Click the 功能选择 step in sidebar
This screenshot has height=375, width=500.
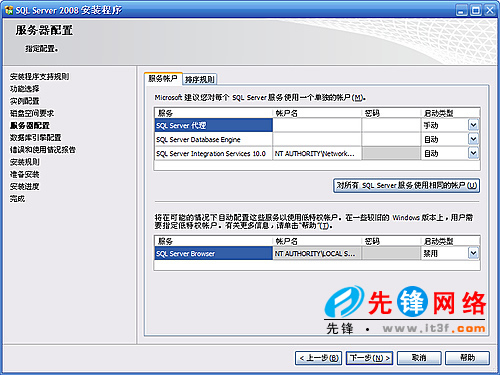[x=24, y=89]
